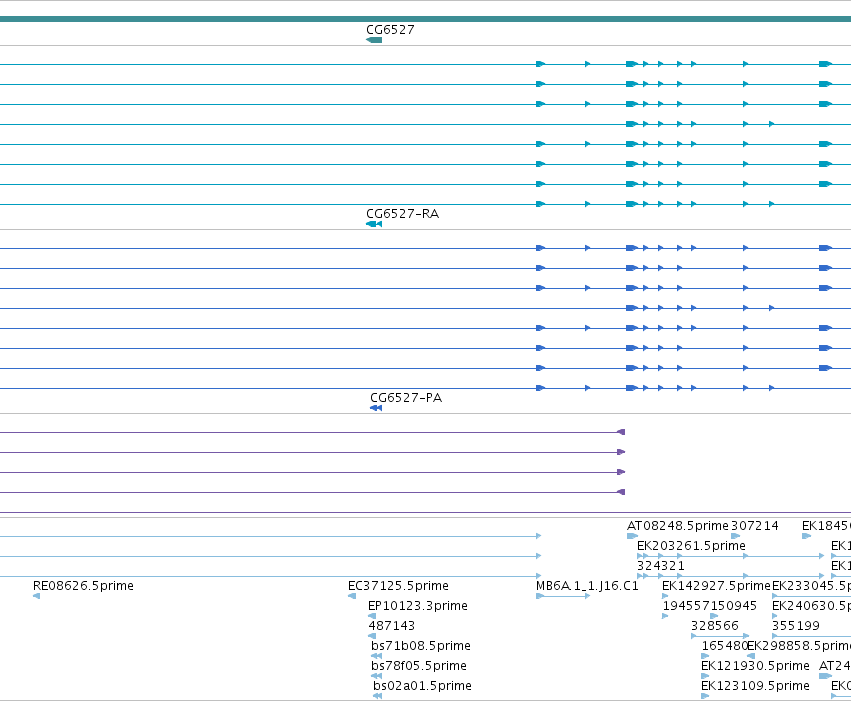Viewport: 851px width, 701px height.
Task: Click the AT08248.5prime label
Action: point(678,526)
